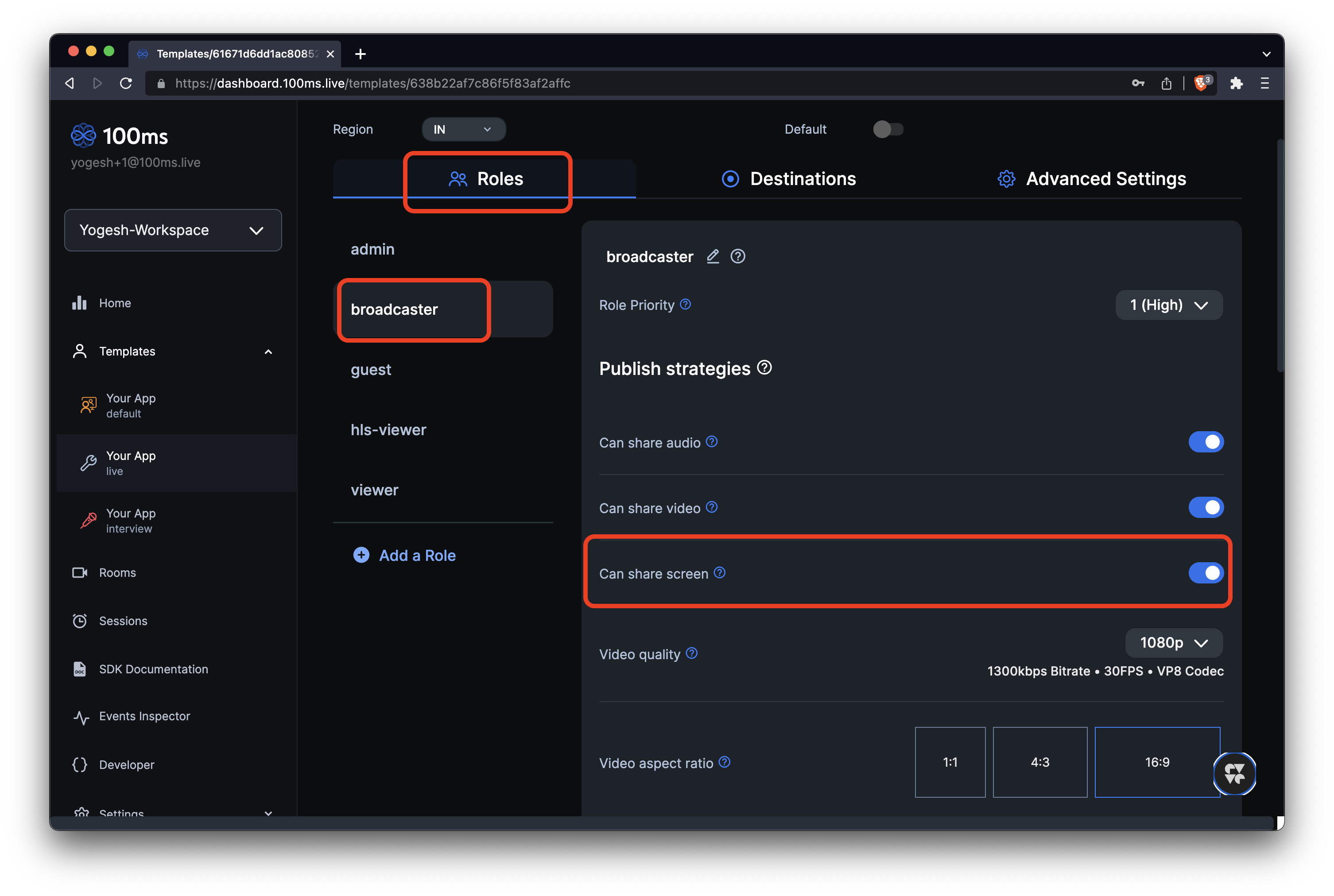Disable Can share audio
1334x896 pixels.
click(1206, 442)
